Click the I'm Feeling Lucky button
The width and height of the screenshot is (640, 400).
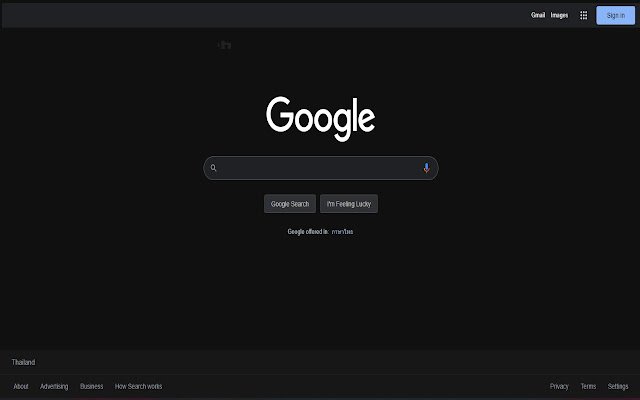(349, 204)
